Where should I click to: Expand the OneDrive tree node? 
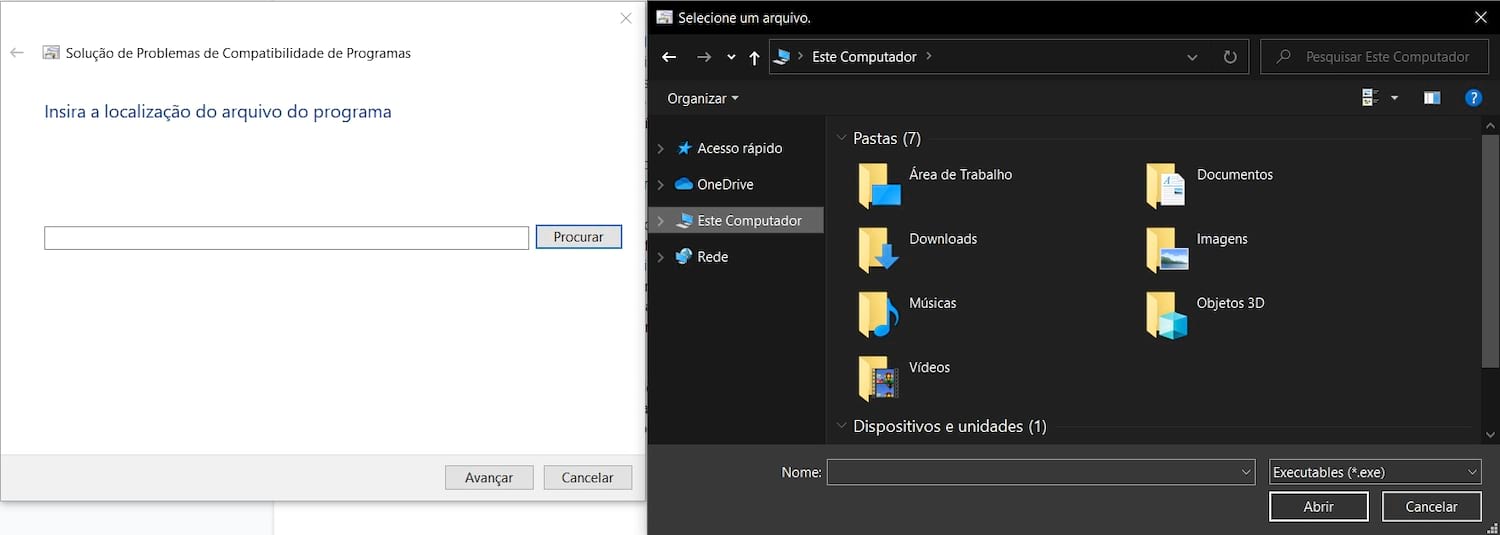click(x=660, y=185)
